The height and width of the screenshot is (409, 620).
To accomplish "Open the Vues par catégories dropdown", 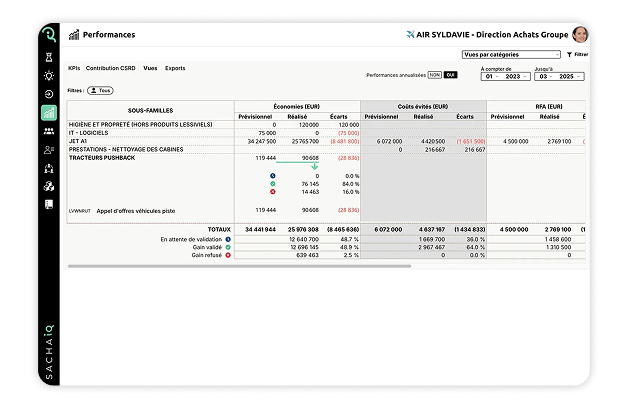I will 510,54.
